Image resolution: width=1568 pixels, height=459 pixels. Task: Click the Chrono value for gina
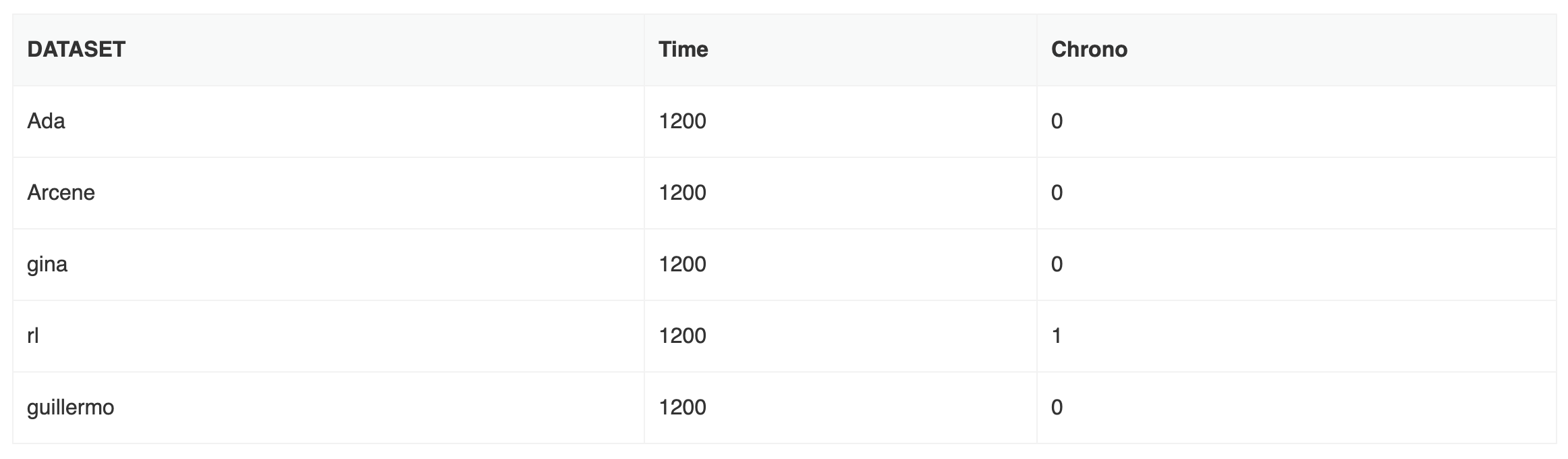[1057, 264]
